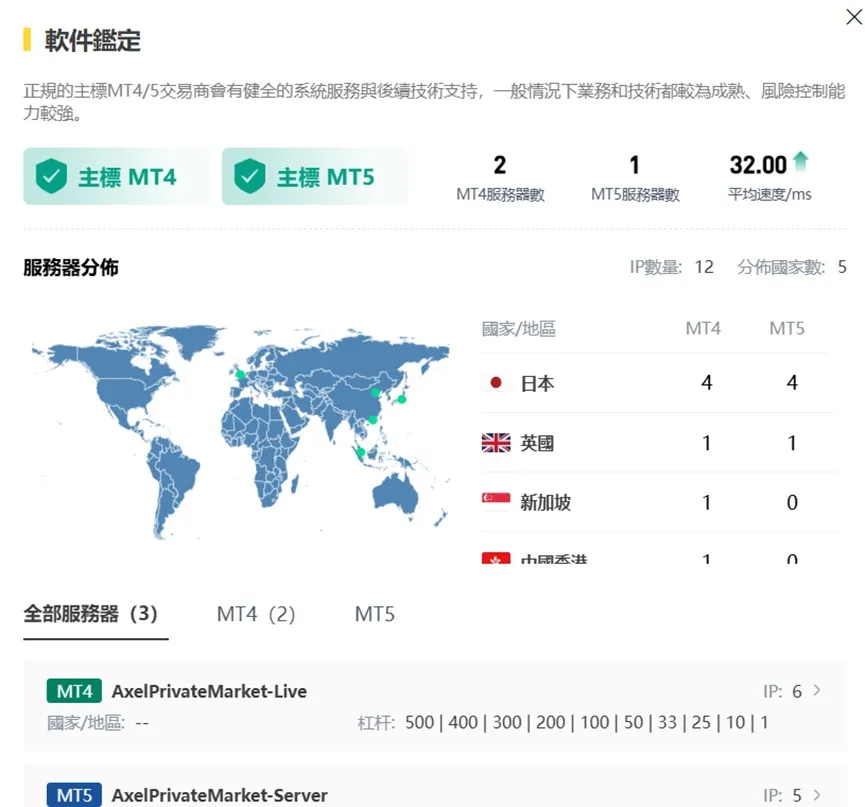
Task: Click the Singapore server dot on map
Action: (361, 452)
